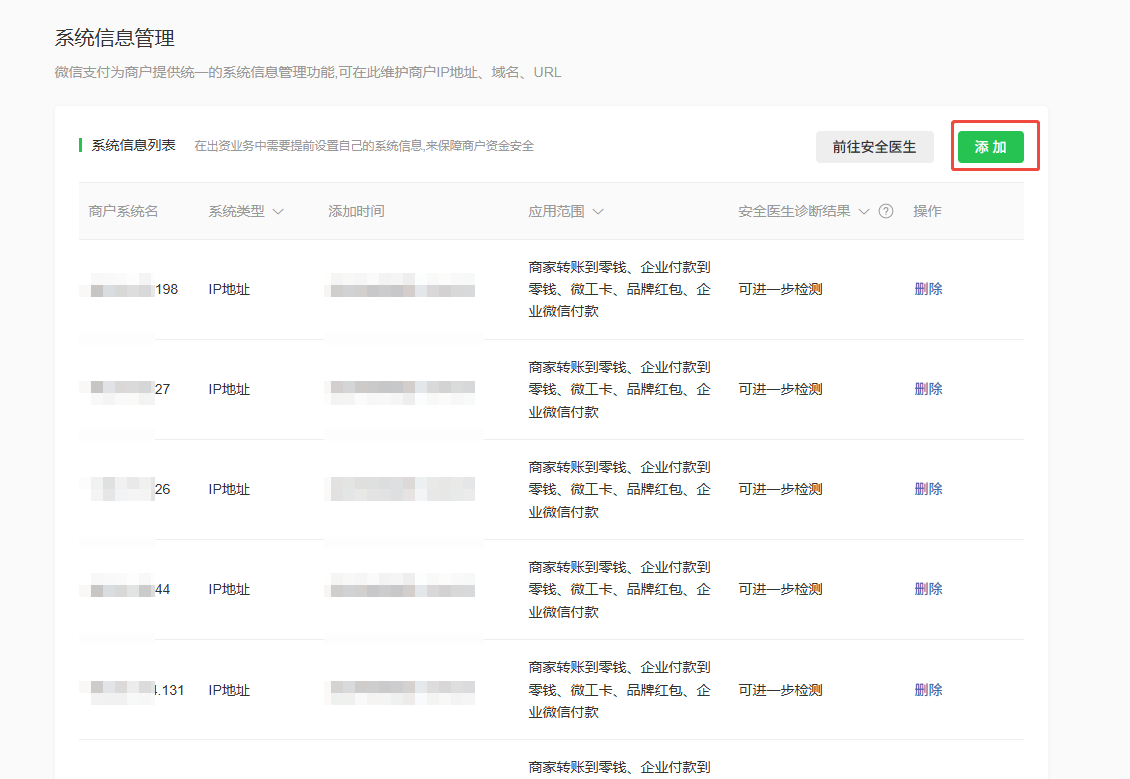1130x779 pixels.
Task: Click 删除 for the row ending 26
Action: (x=928, y=489)
